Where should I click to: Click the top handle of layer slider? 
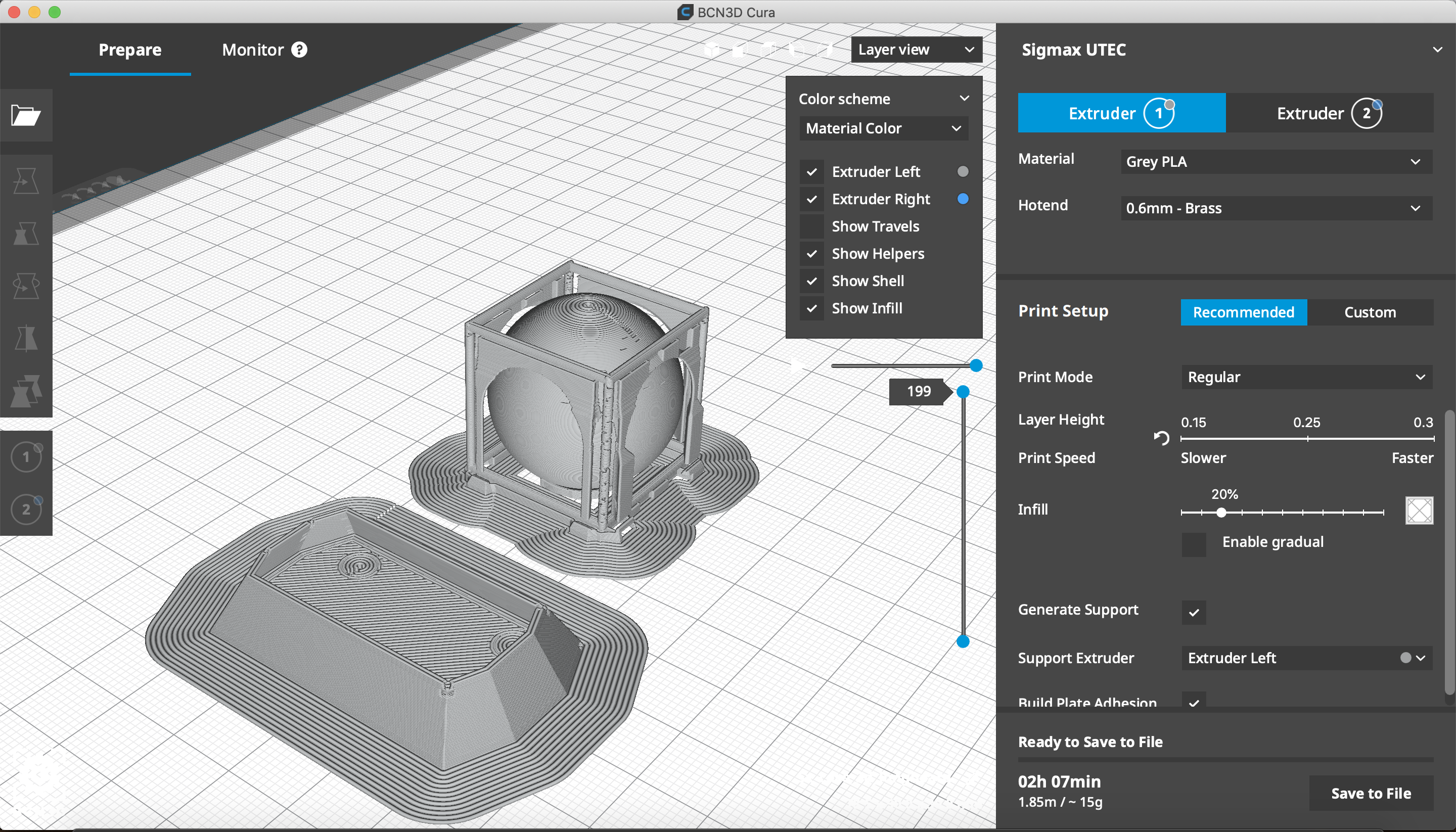point(963,391)
